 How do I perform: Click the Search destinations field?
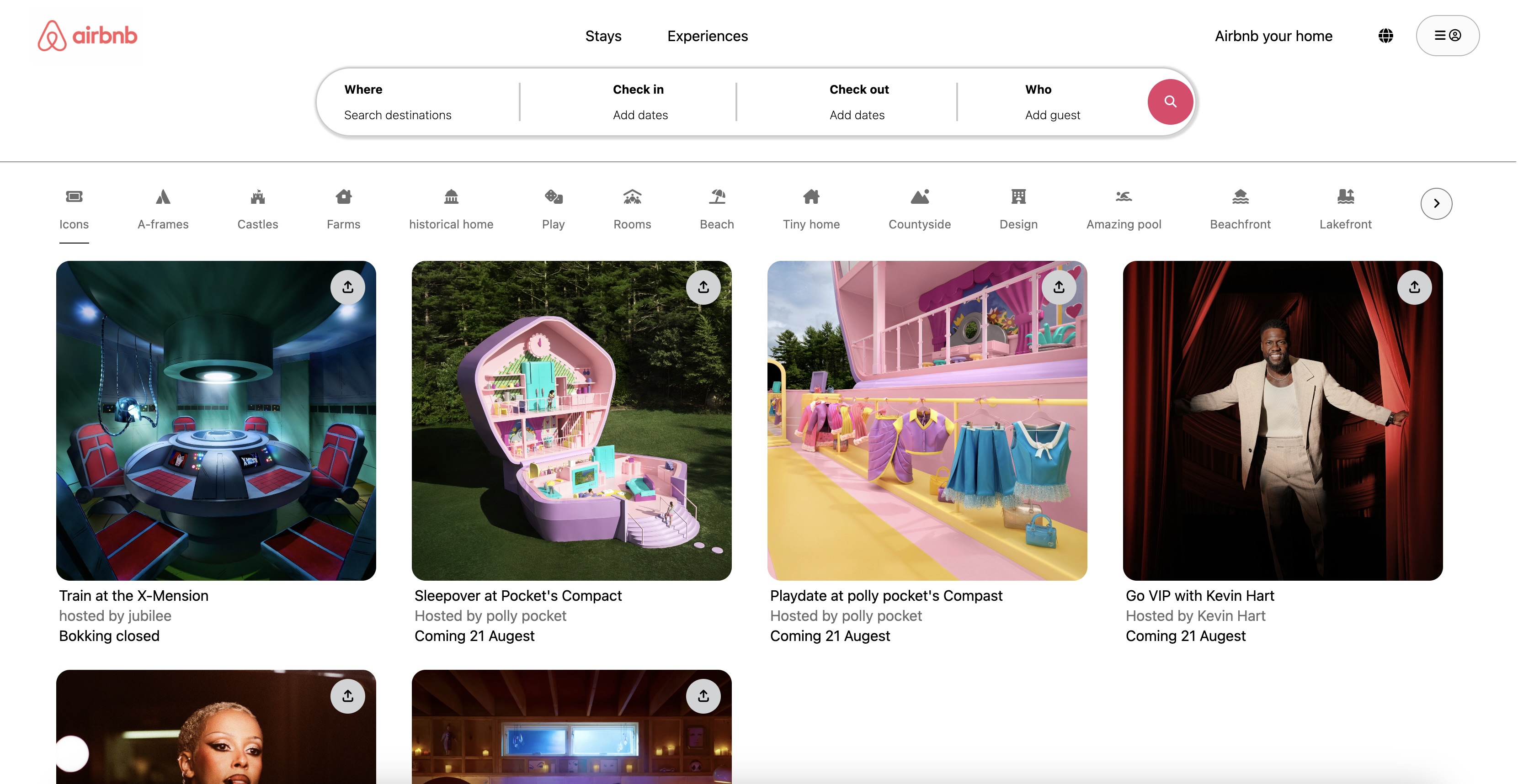pyautogui.click(x=418, y=102)
